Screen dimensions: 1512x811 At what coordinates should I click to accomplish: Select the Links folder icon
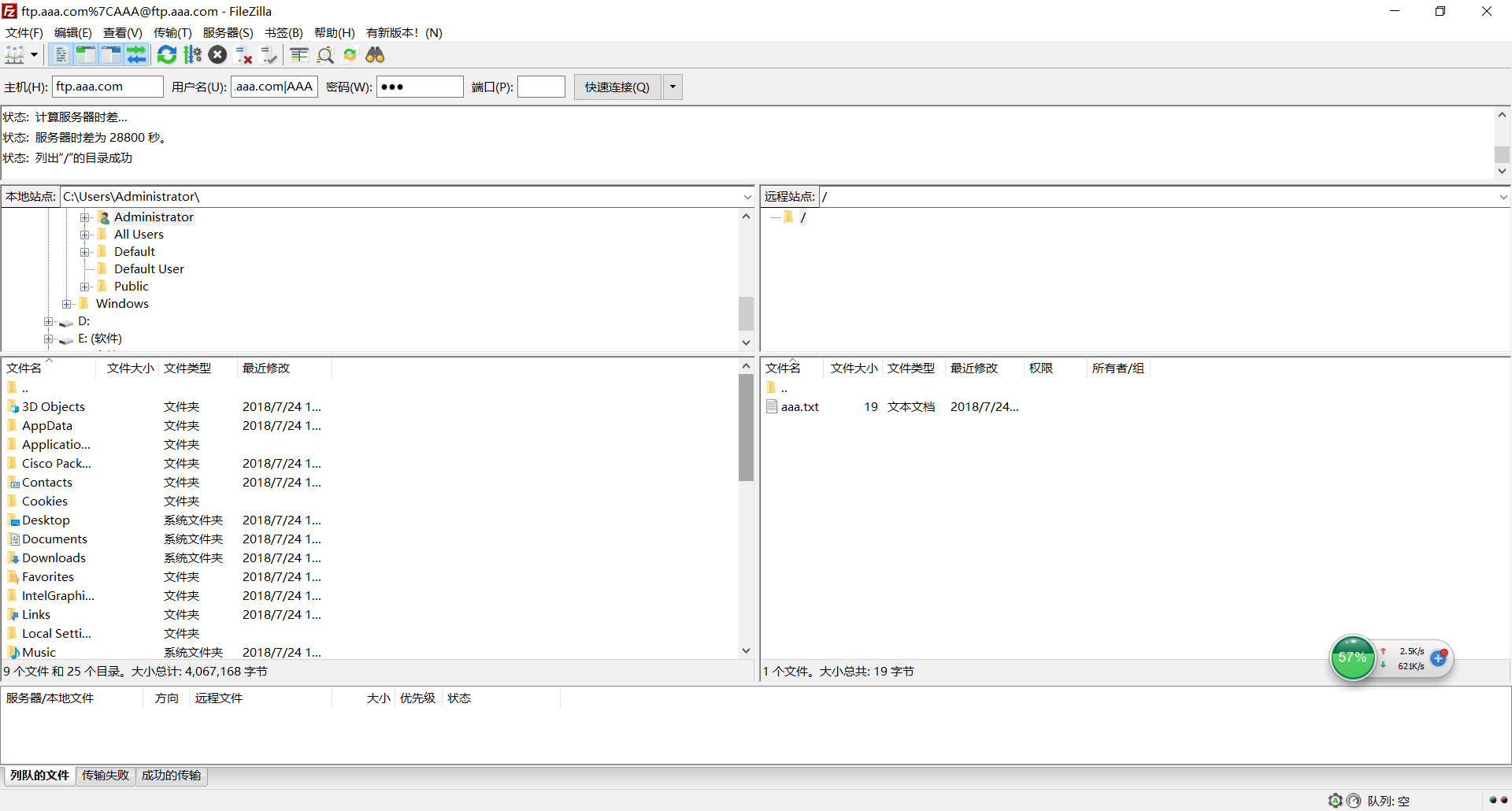pos(13,615)
